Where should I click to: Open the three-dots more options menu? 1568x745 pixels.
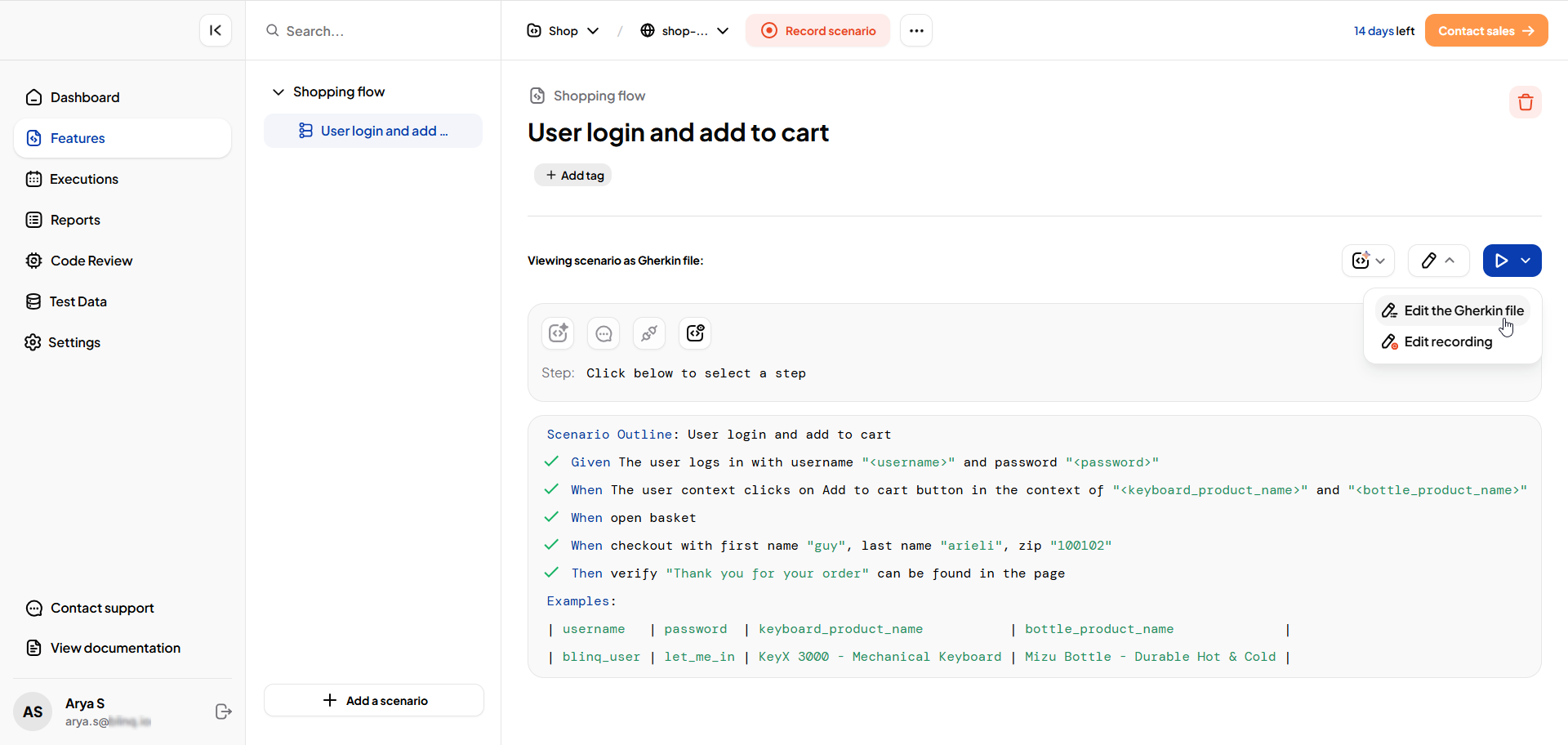(916, 31)
